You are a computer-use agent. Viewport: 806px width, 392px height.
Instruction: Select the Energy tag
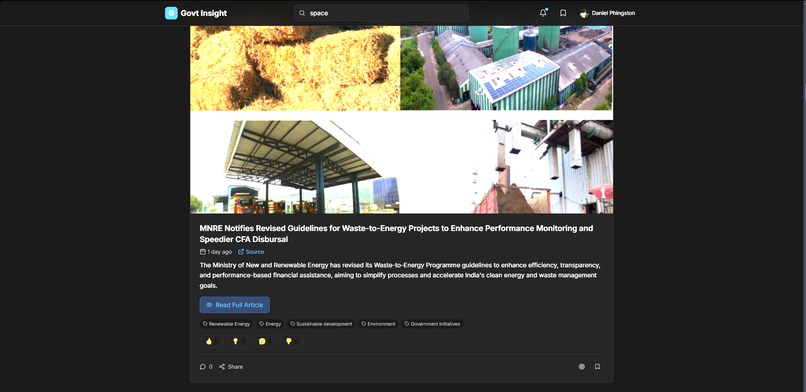pos(270,324)
